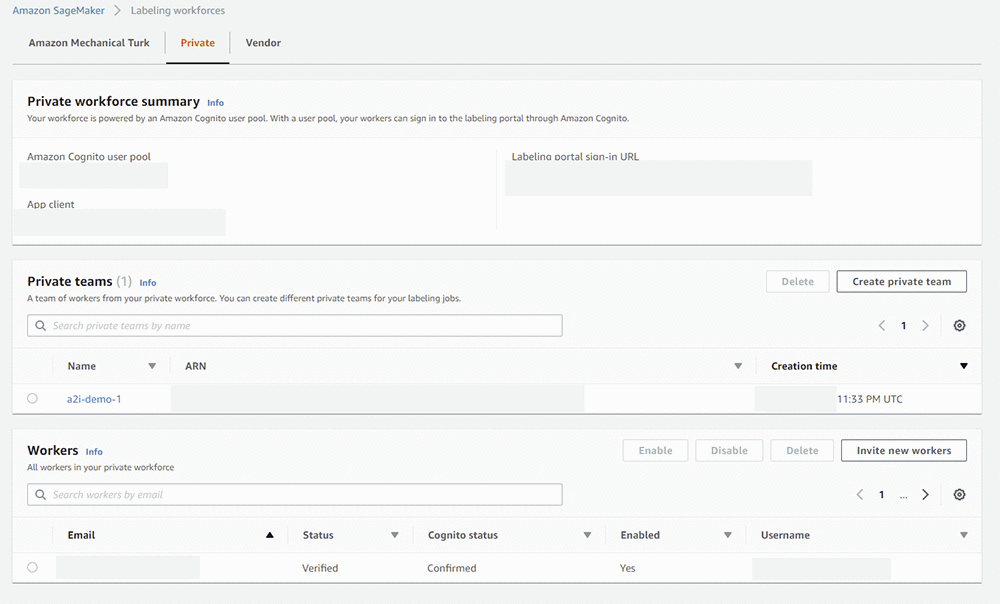The image size is (1000, 604).
Task: Sort workers by Status column arrow
Action: click(x=395, y=536)
